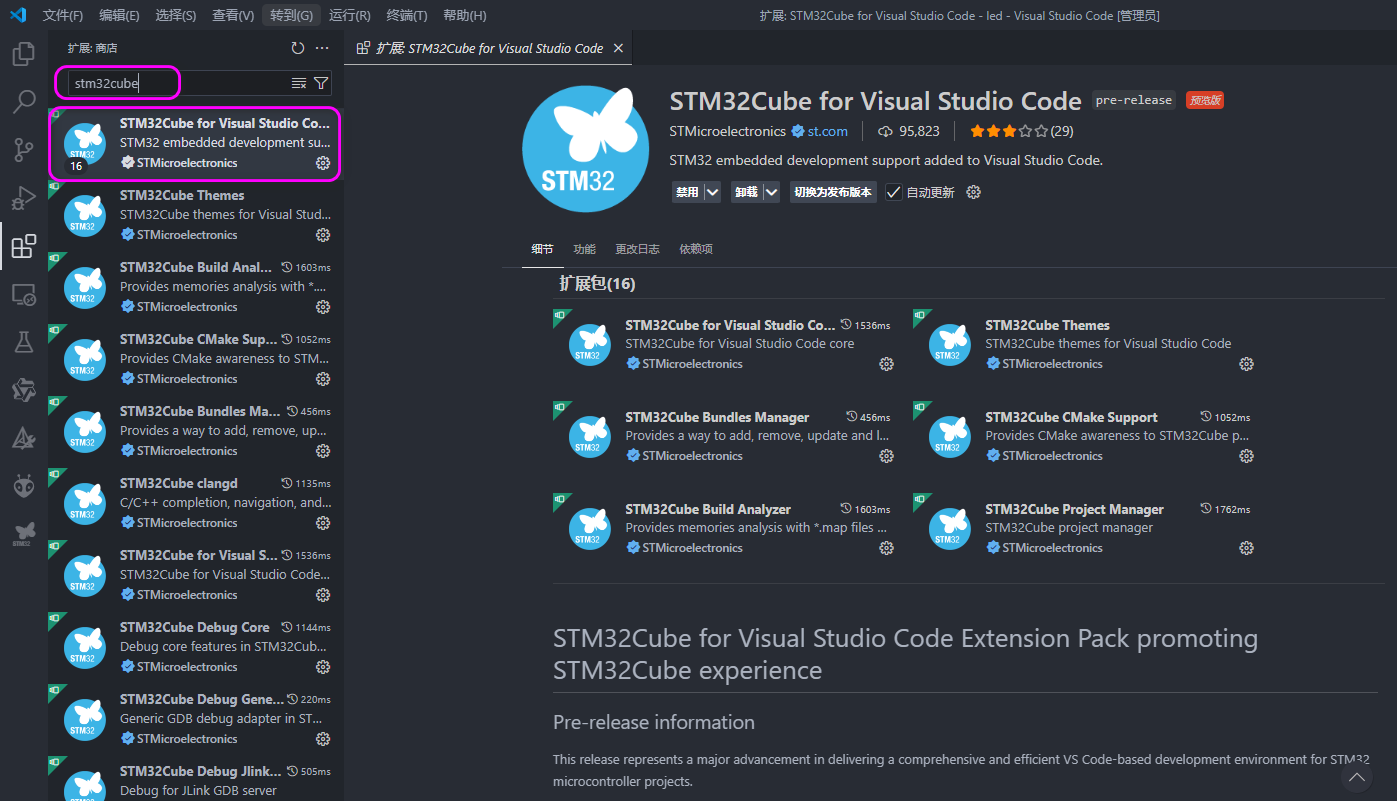Image resolution: width=1397 pixels, height=801 pixels.
Task: Open the Run and Debug view
Action: click(x=24, y=198)
